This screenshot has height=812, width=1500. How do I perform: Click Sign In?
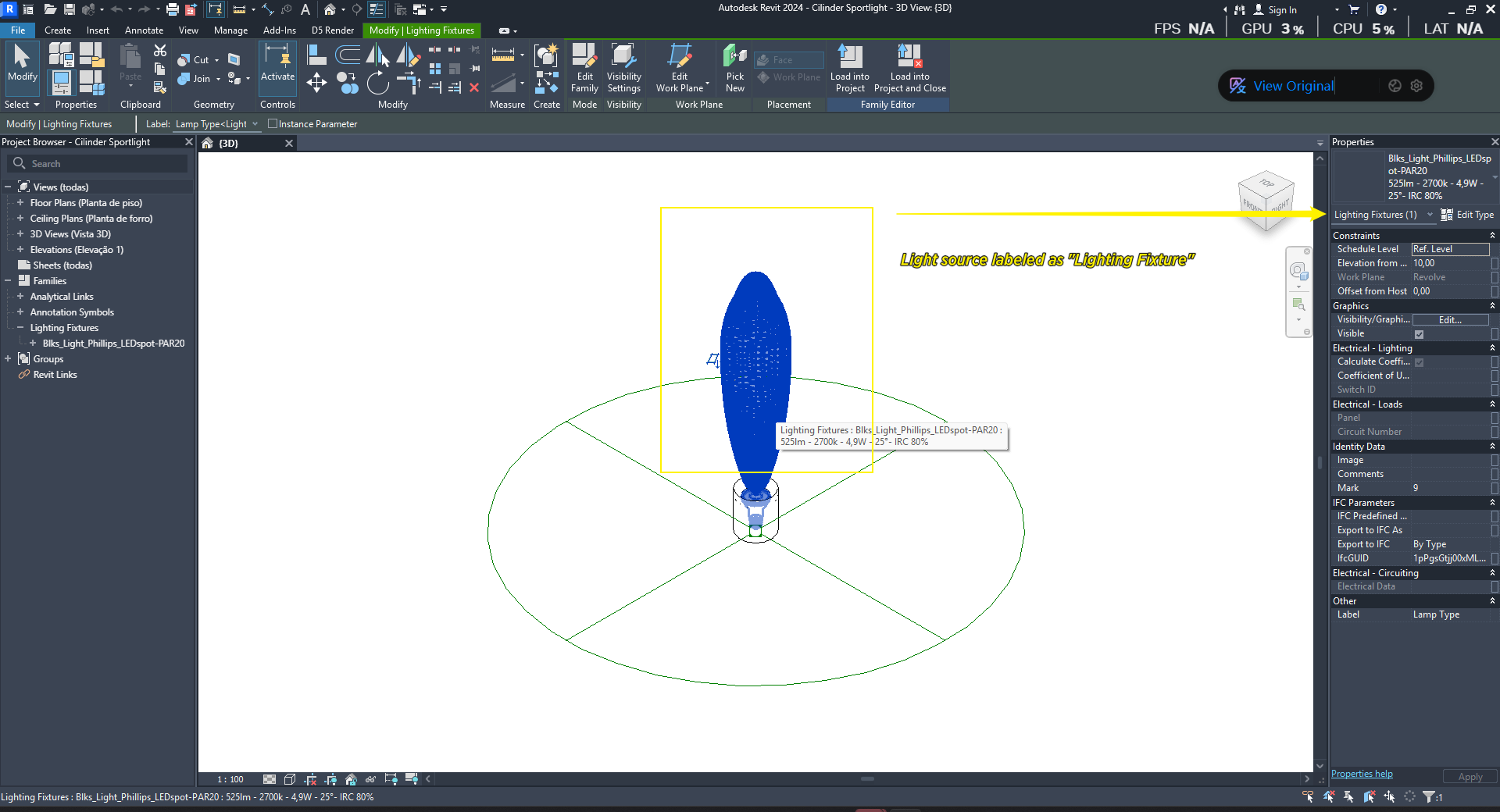(x=1275, y=9)
